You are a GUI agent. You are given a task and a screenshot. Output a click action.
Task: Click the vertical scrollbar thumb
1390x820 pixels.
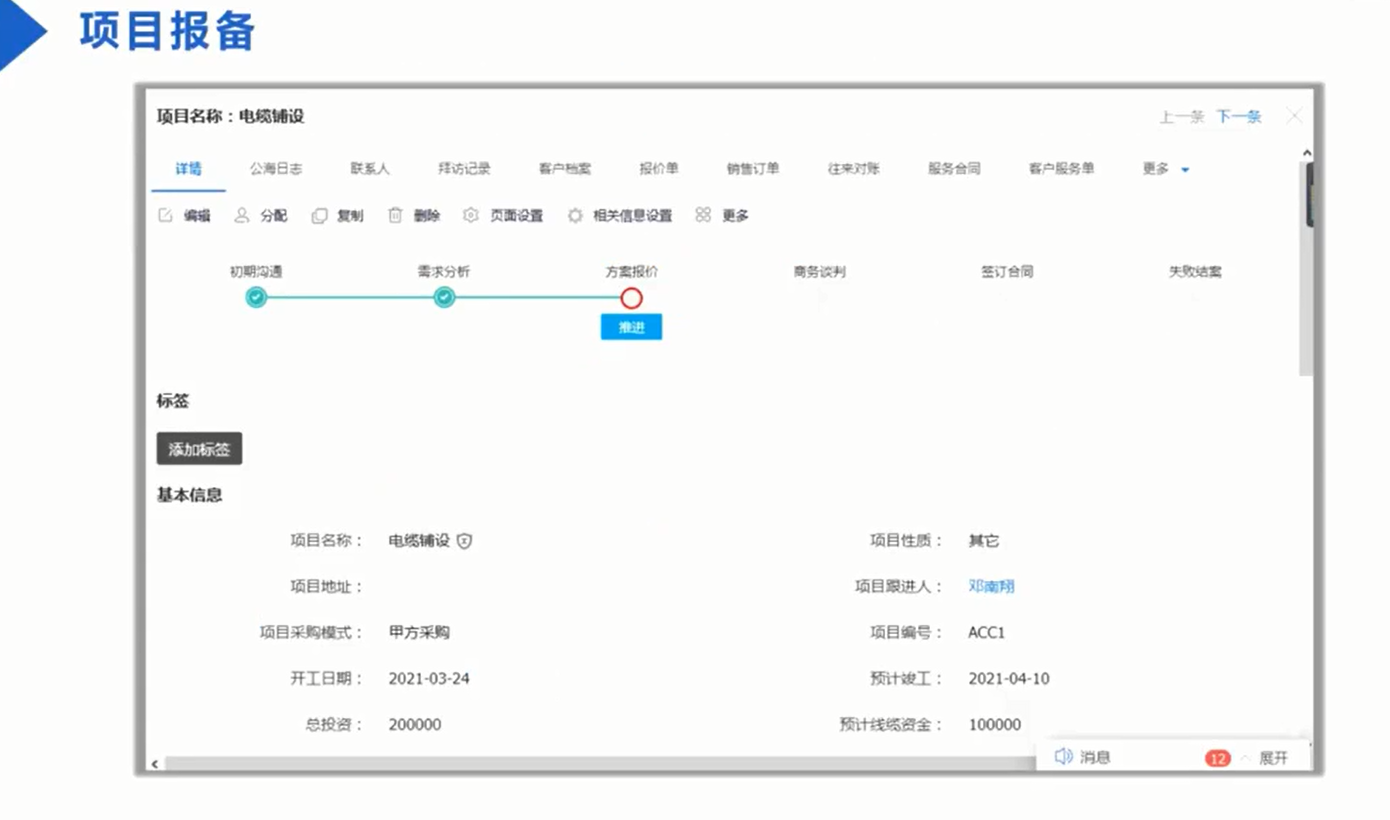tap(1307, 268)
